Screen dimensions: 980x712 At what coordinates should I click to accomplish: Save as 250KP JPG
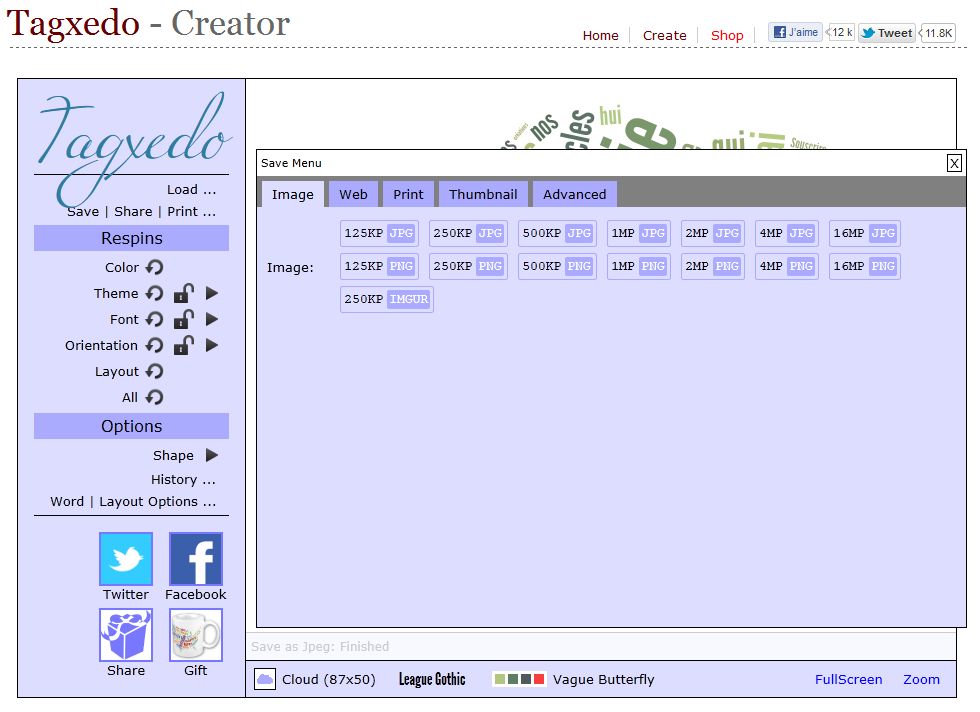[468, 233]
